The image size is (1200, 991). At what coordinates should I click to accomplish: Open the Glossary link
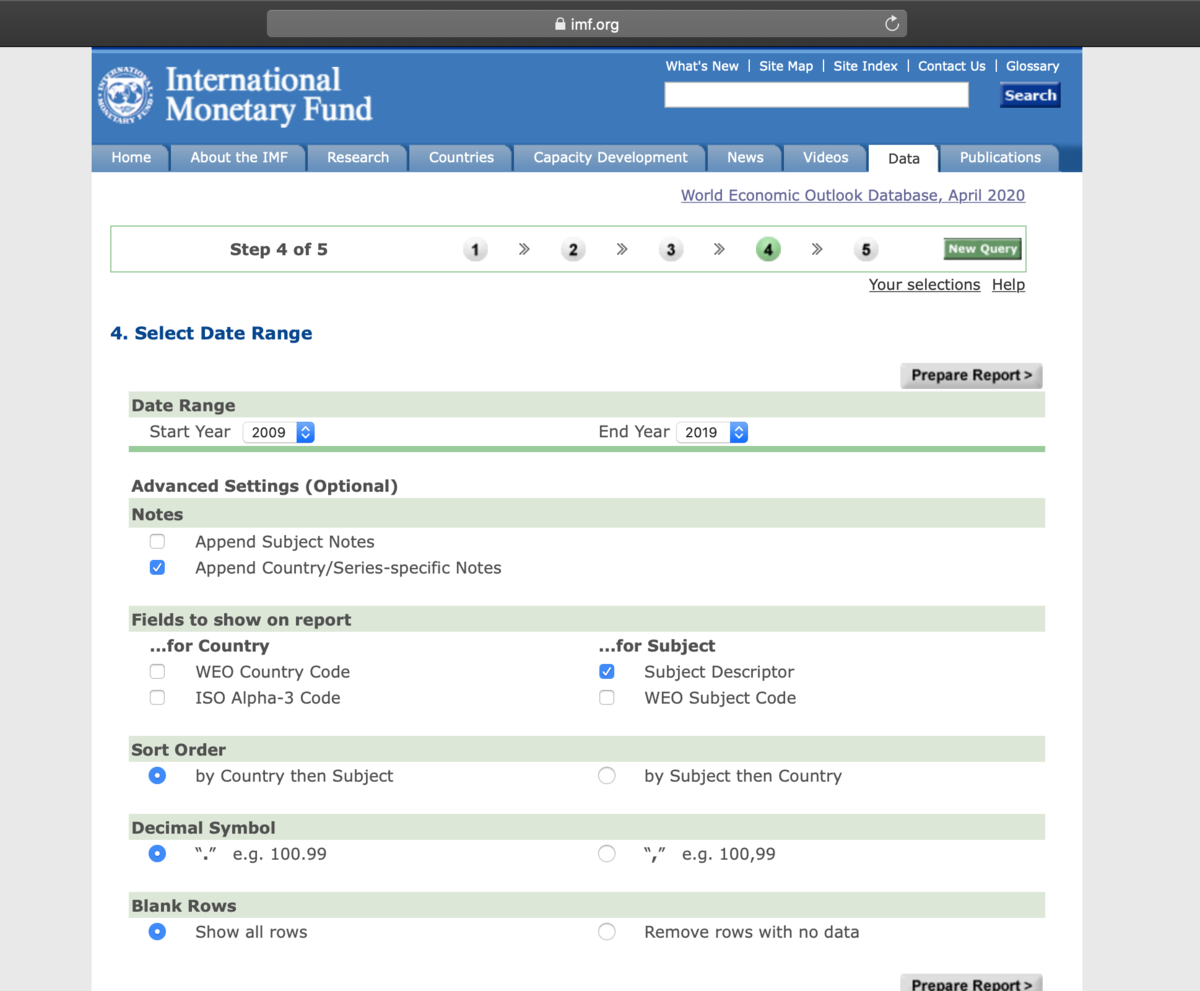click(1033, 66)
